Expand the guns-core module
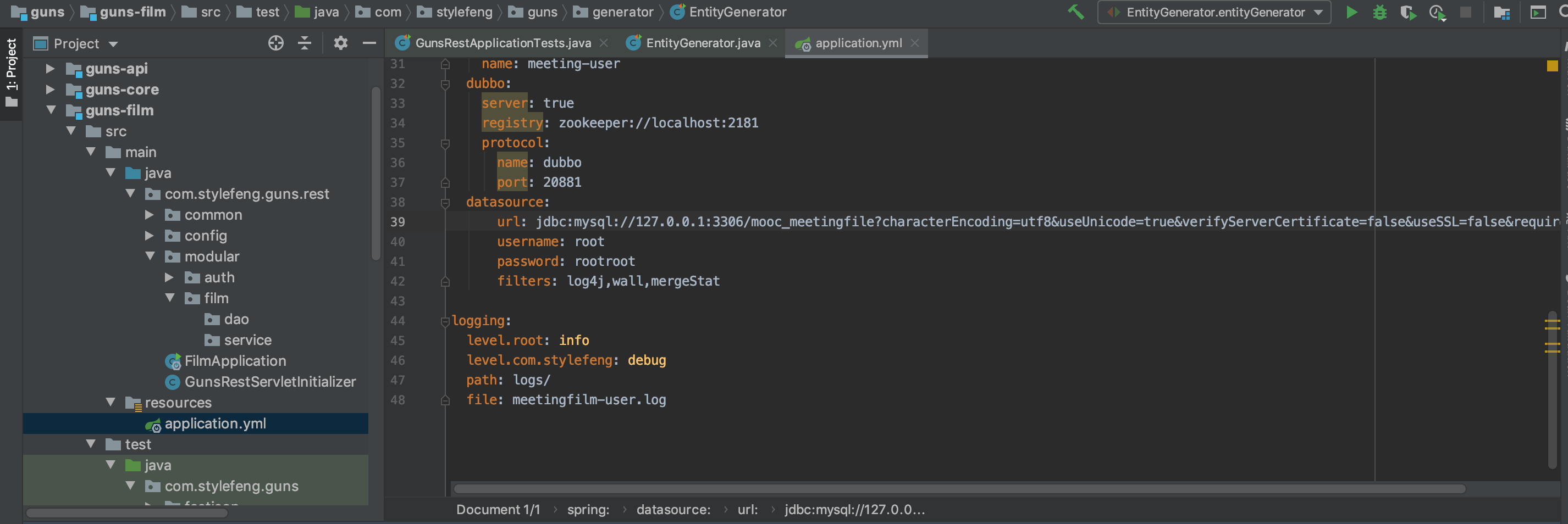 coord(51,90)
